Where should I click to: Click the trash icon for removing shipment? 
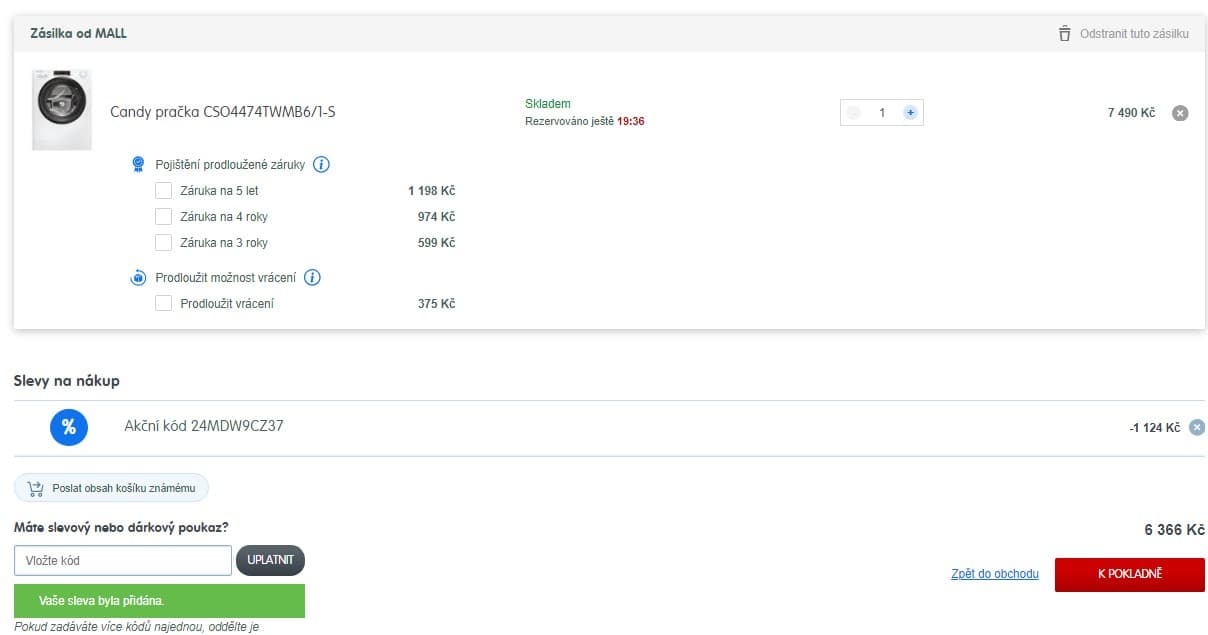point(1064,33)
